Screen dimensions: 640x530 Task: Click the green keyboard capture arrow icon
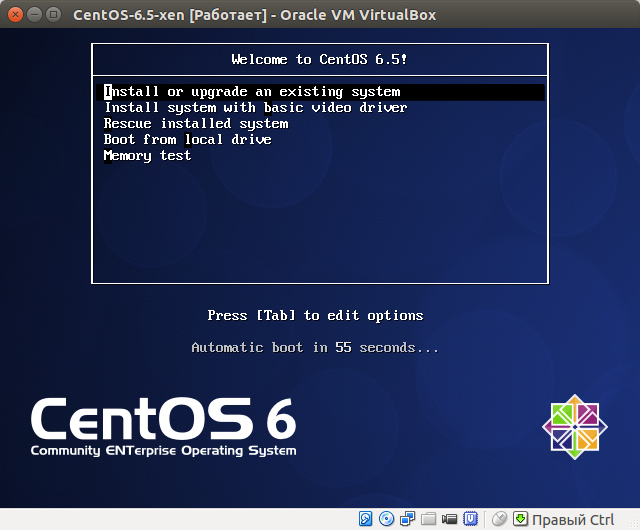click(520, 519)
